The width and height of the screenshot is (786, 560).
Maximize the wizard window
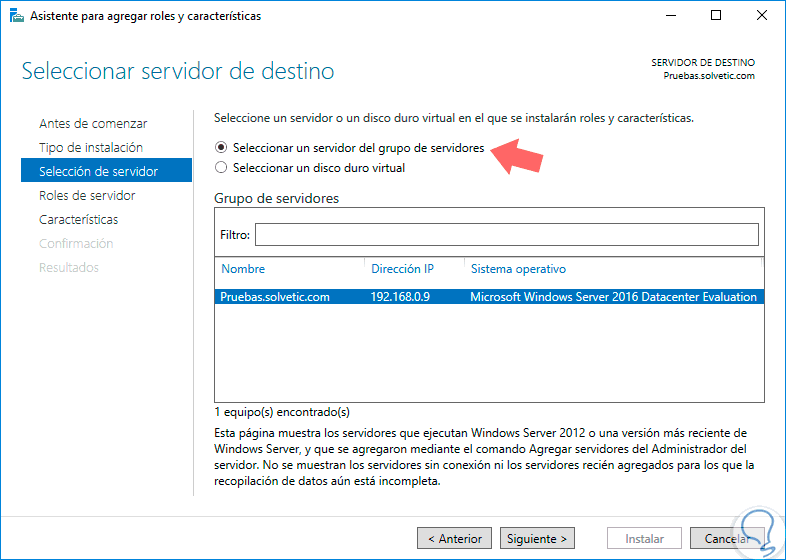click(x=716, y=16)
